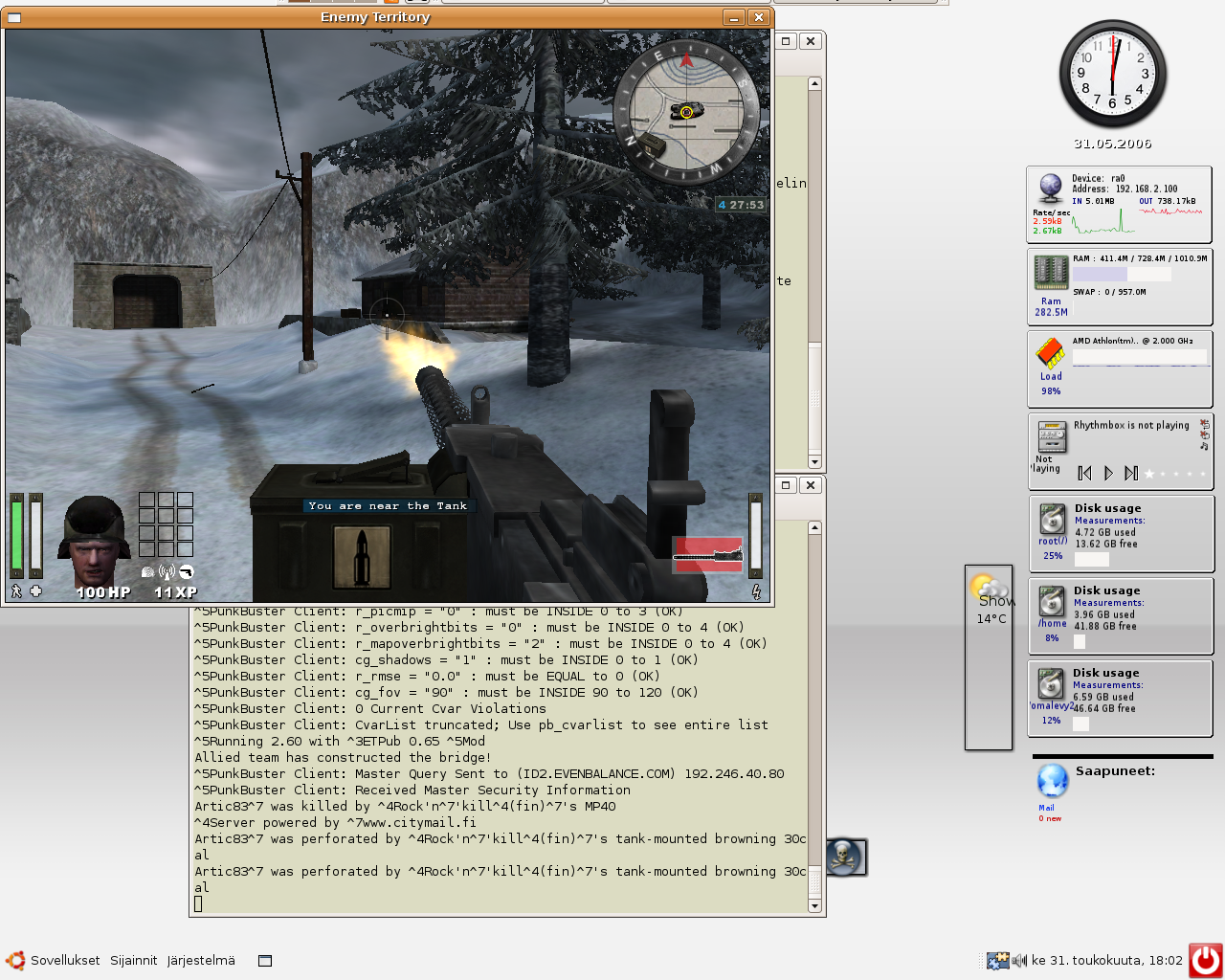Click the network globe icon in widget

click(1051, 187)
